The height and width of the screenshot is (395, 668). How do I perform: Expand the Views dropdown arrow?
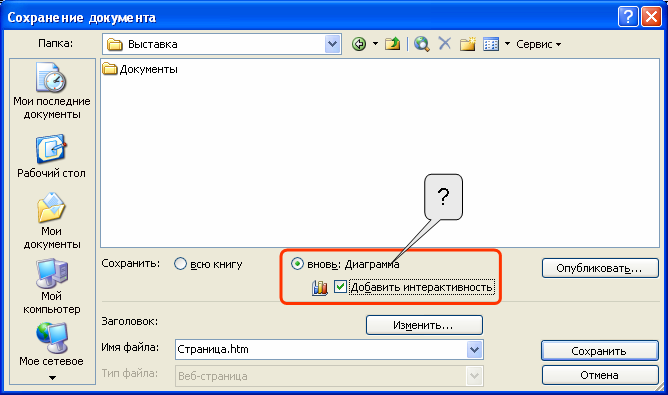(507, 44)
